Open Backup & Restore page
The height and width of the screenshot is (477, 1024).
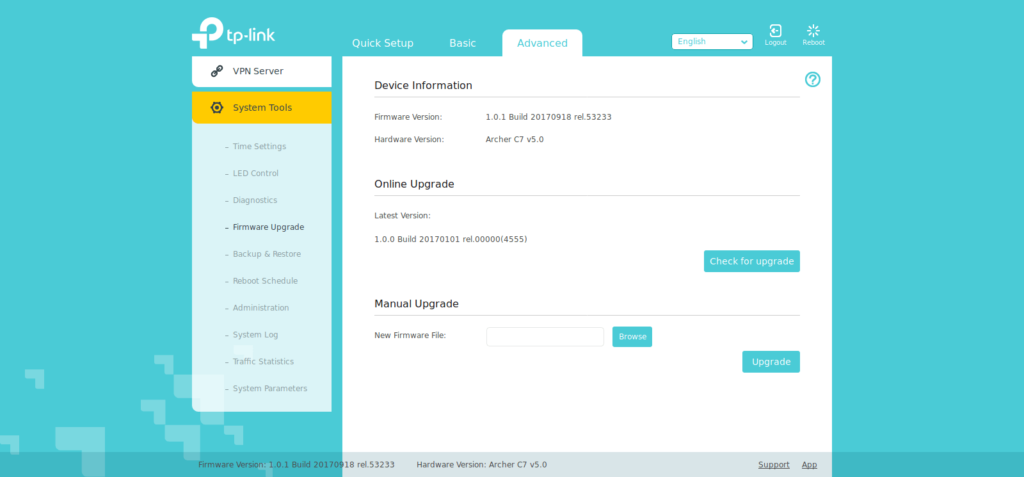pyautogui.click(x=266, y=254)
